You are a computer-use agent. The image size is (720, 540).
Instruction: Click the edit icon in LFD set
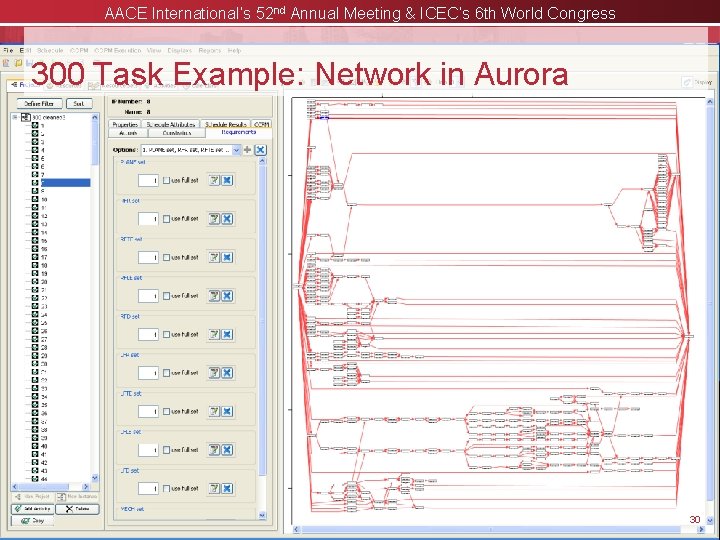pyautogui.click(x=214, y=488)
